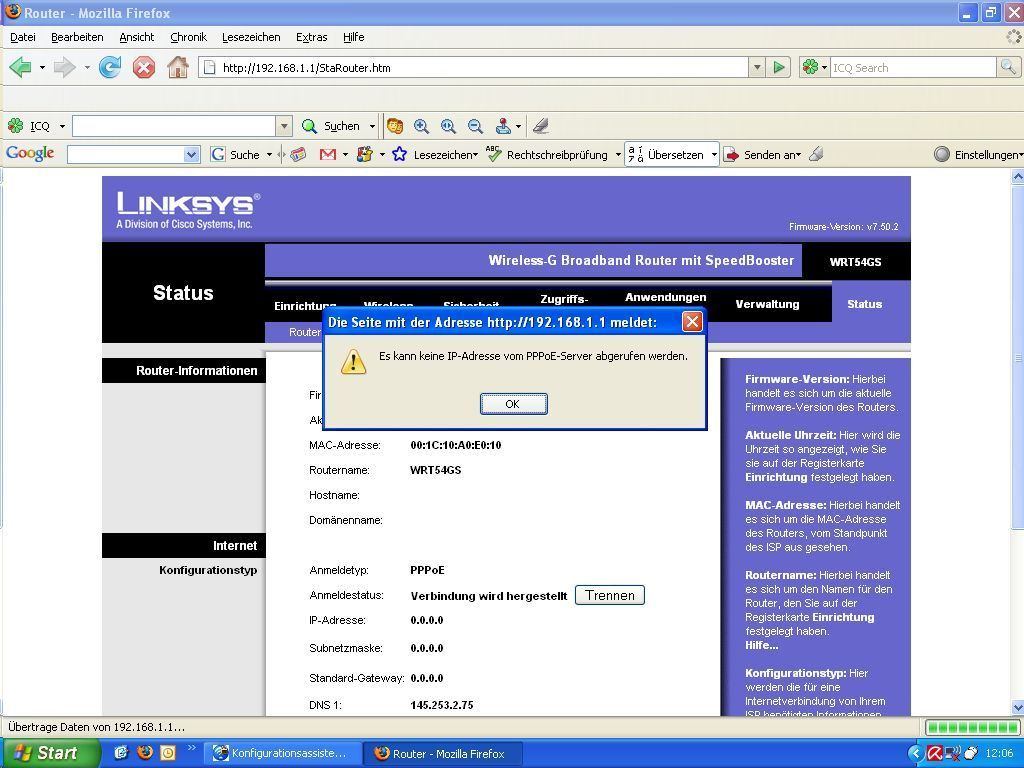The height and width of the screenshot is (768, 1024).
Task: Click the ICQ toolbar Suchen button
Action: (x=330, y=125)
